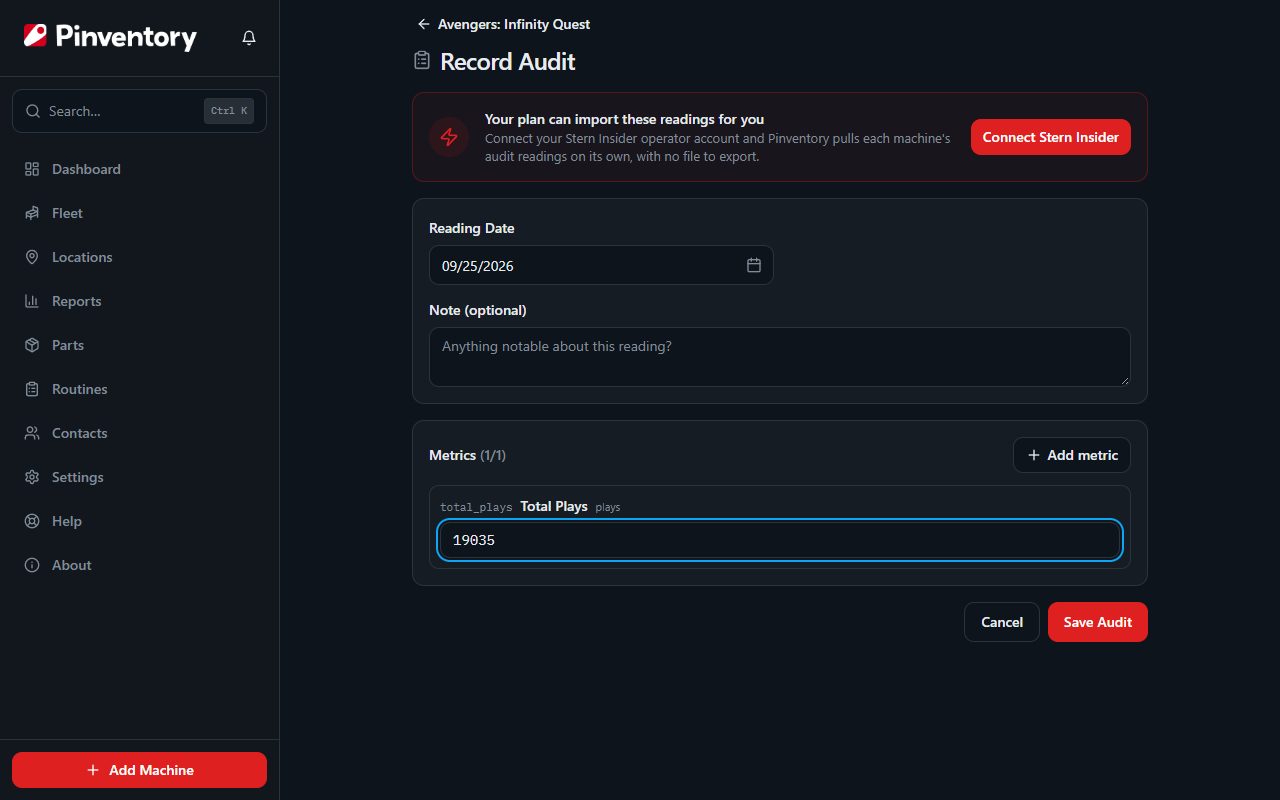
Task: Cancel the audit recording
Action: tap(1002, 622)
